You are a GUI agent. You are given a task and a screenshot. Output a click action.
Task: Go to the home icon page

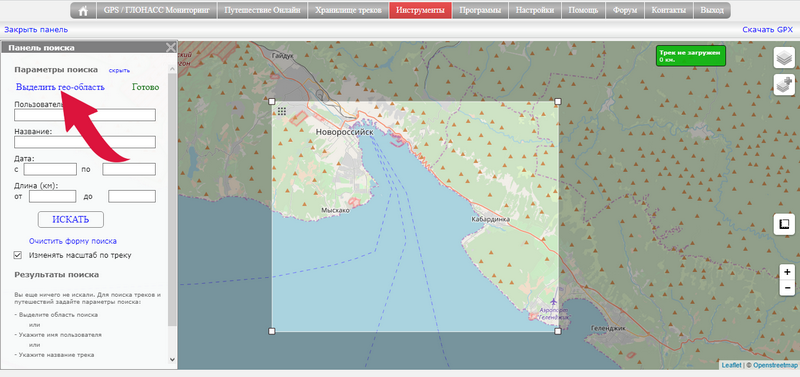tap(83, 10)
